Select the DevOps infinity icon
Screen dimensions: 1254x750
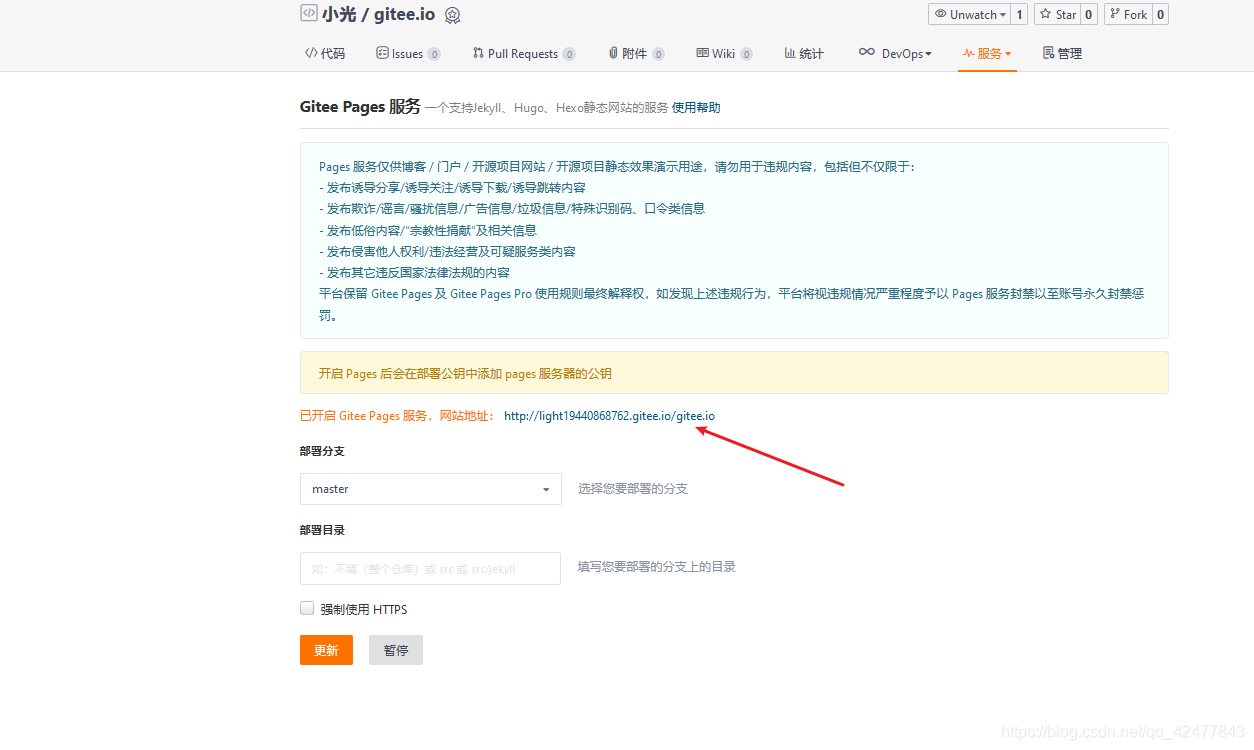point(868,53)
